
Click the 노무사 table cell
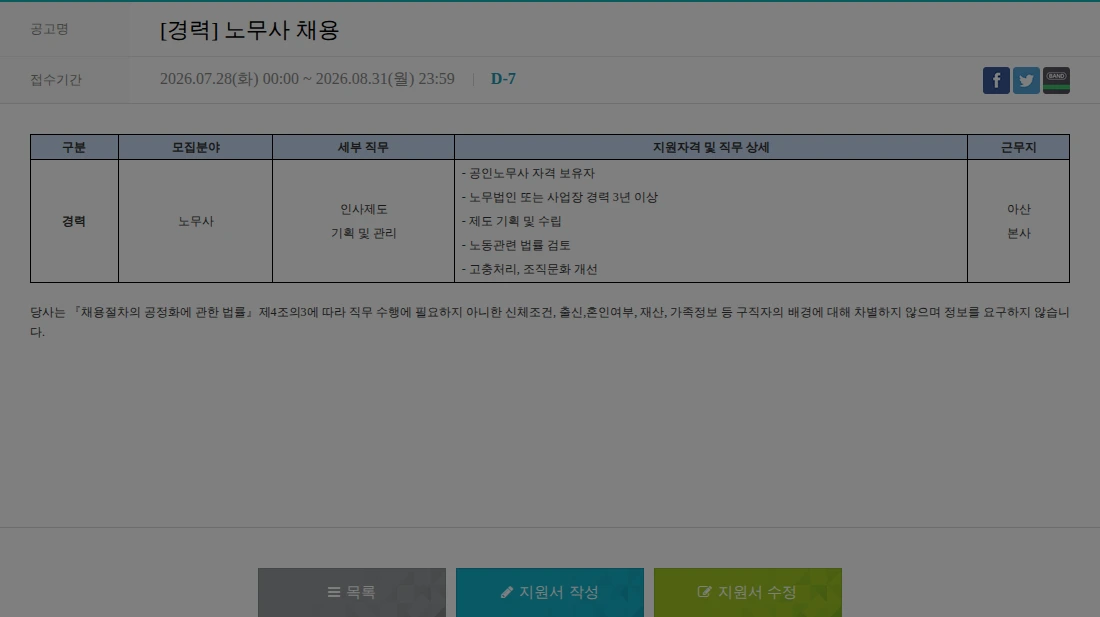[196, 221]
